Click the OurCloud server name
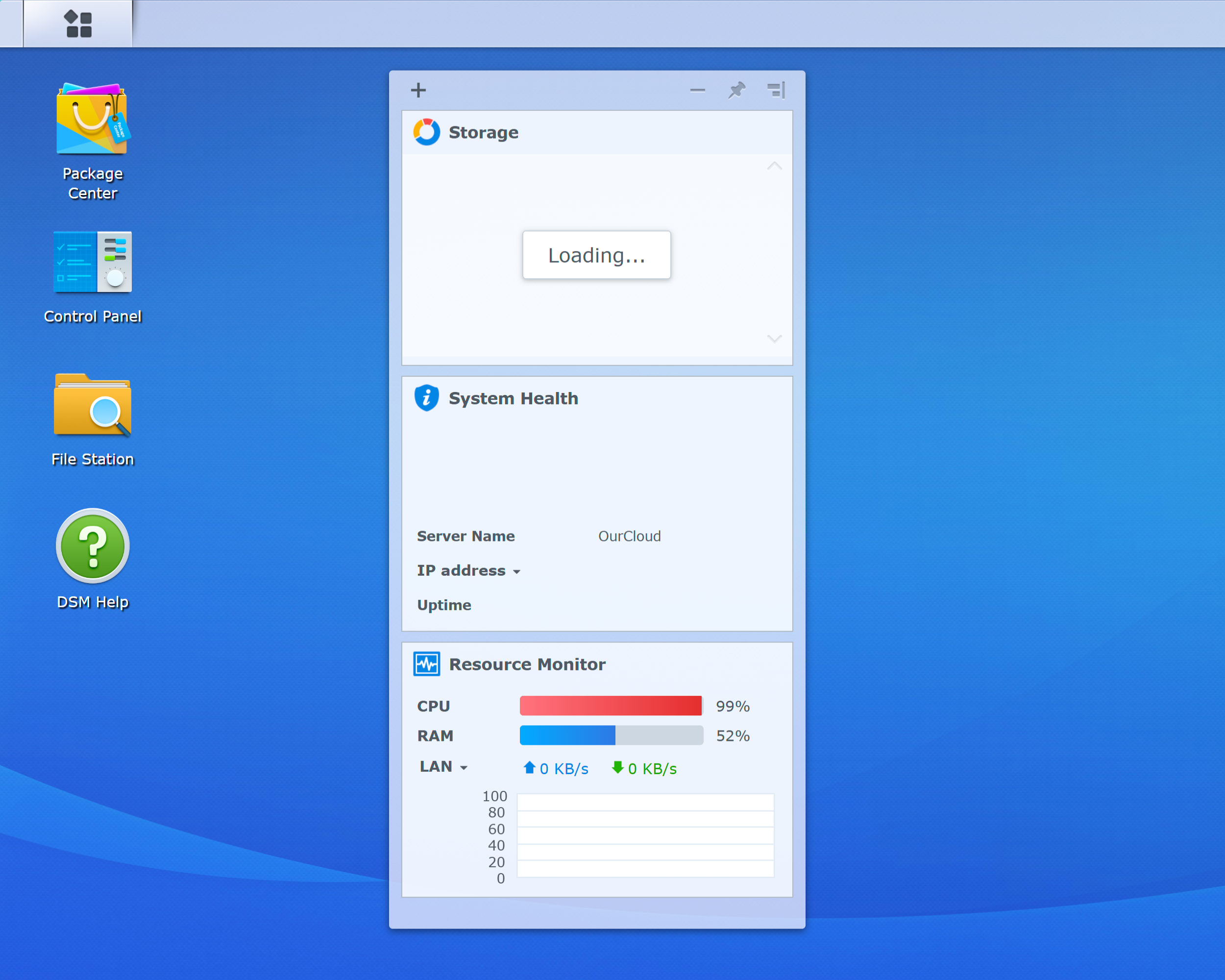 point(630,536)
